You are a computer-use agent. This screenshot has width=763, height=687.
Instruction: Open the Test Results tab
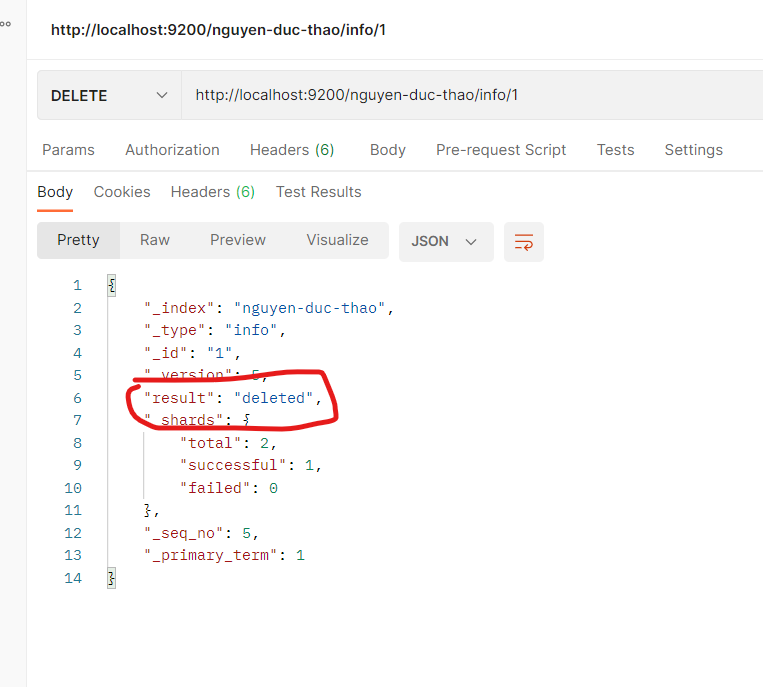click(x=318, y=192)
